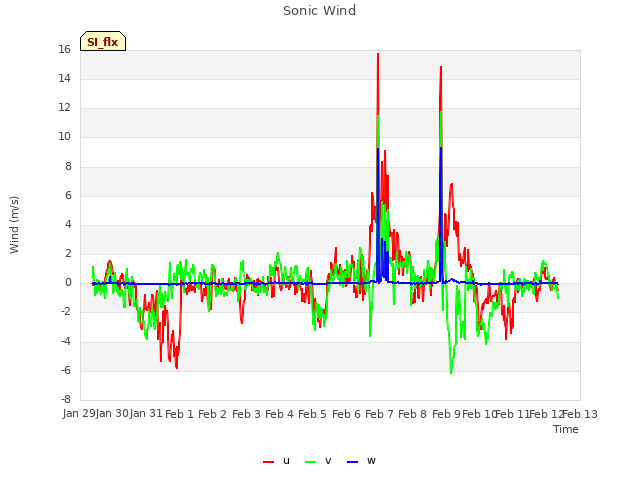Viewport: 640px width, 480px height.
Task: Click the red u legend line swatch
Action: 269,462
